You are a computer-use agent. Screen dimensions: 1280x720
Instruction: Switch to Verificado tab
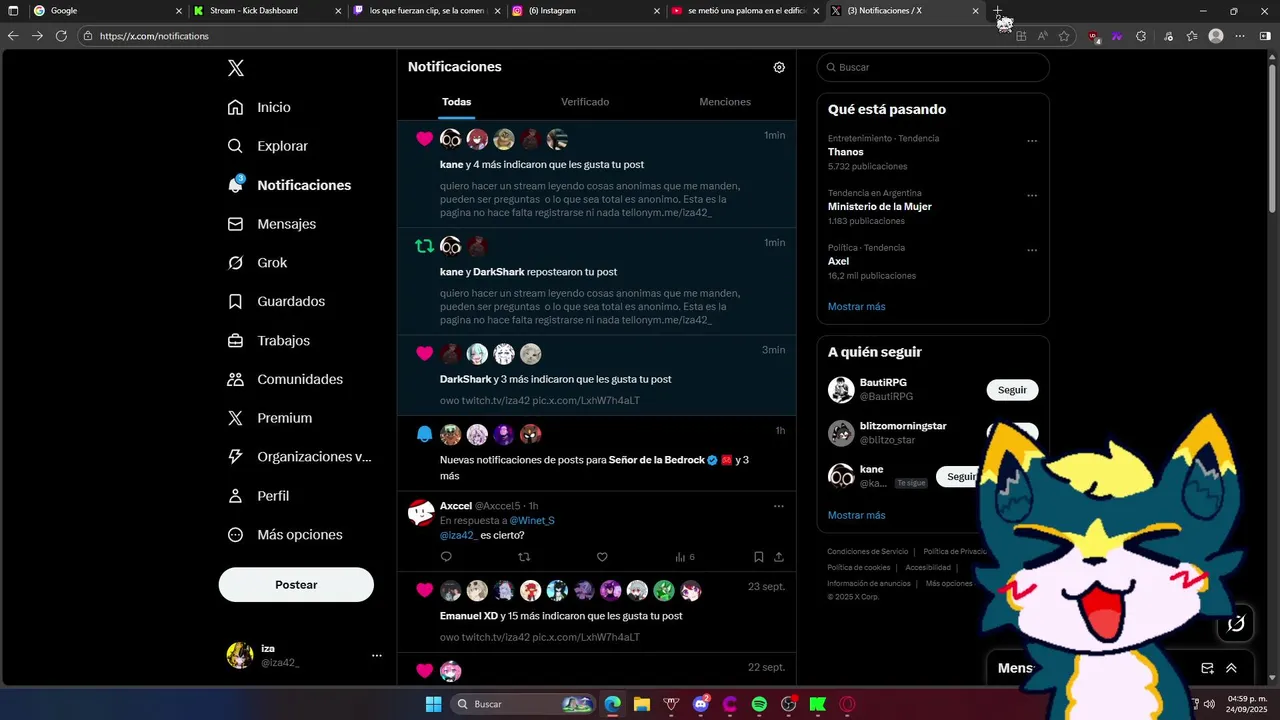585,102
